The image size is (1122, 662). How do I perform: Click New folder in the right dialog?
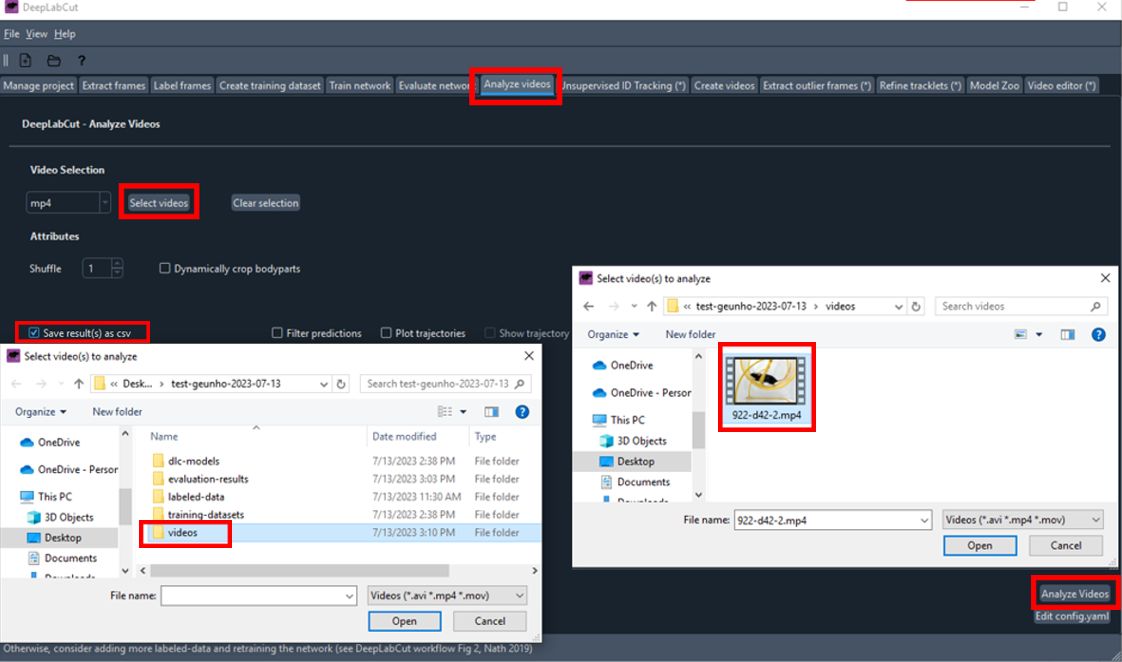point(690,334)
